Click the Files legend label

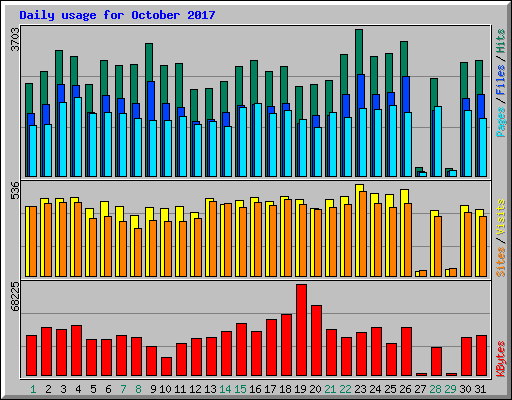501,80
